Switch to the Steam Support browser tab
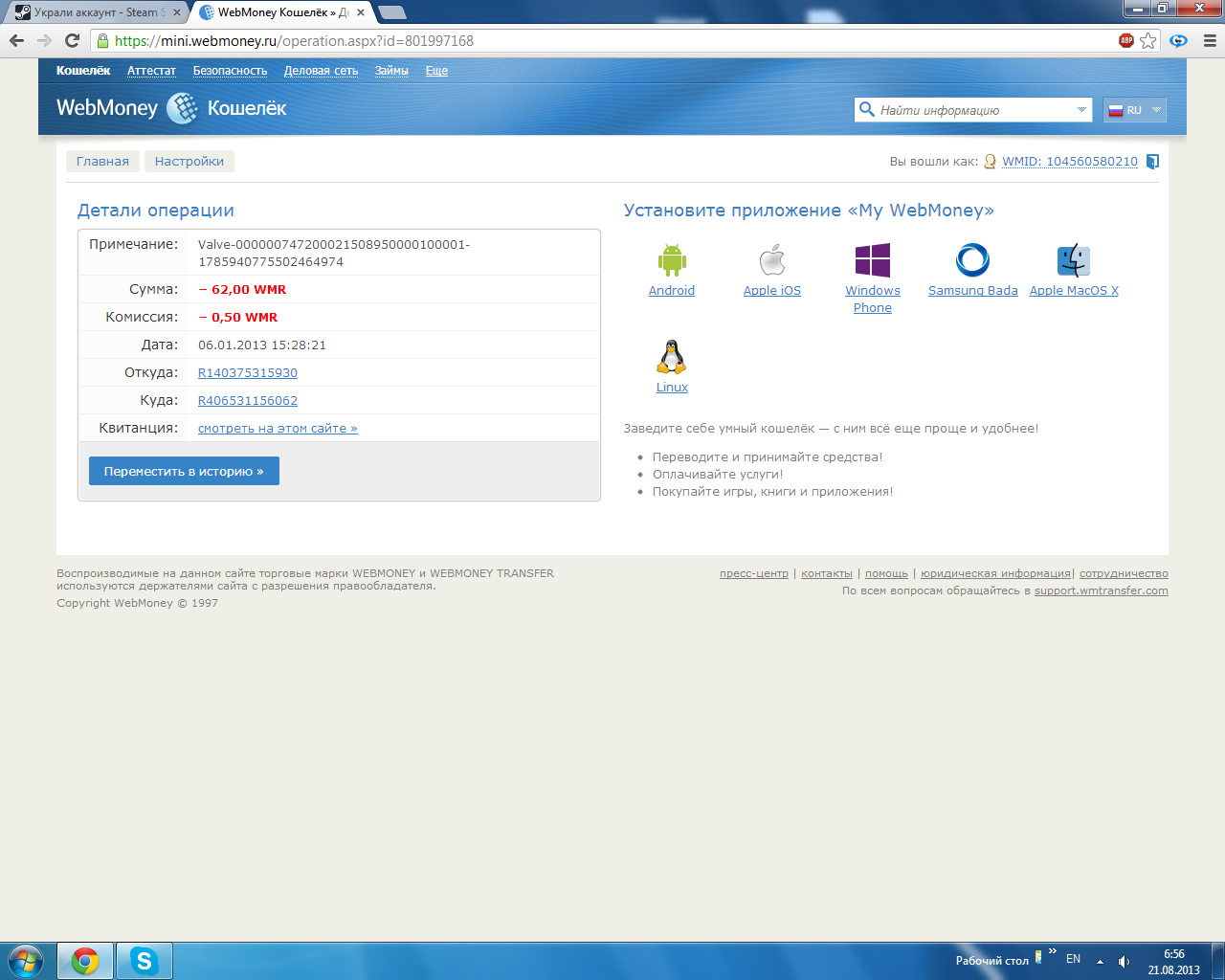Screen dimensions: 1225x980 point(100,12)
